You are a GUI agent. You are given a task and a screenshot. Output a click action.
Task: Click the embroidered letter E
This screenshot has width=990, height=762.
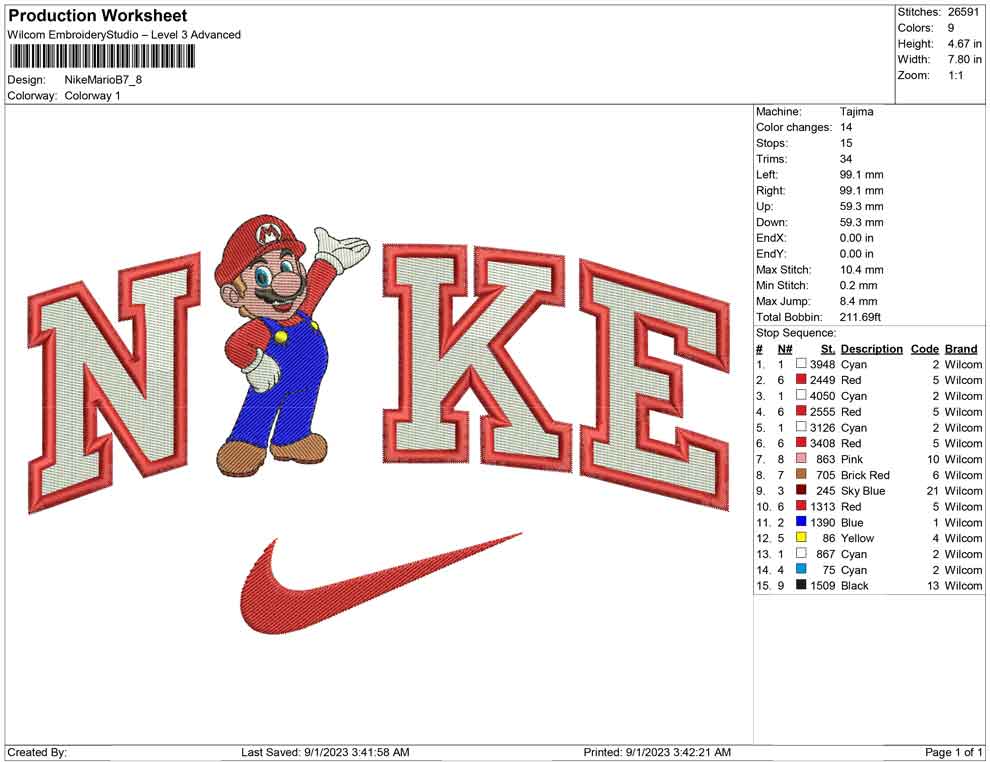(655, 384)
